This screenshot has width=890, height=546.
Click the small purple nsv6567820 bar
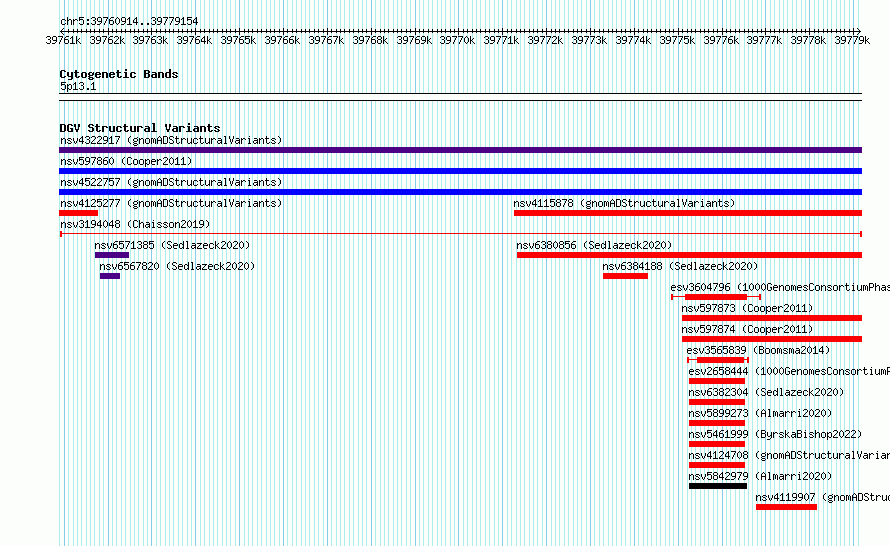[x=110, y=276]
